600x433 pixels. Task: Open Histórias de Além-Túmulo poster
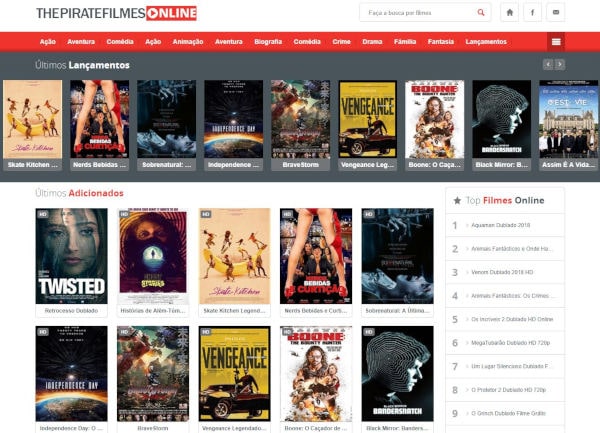pyautogui.click(x=153, y=256)
